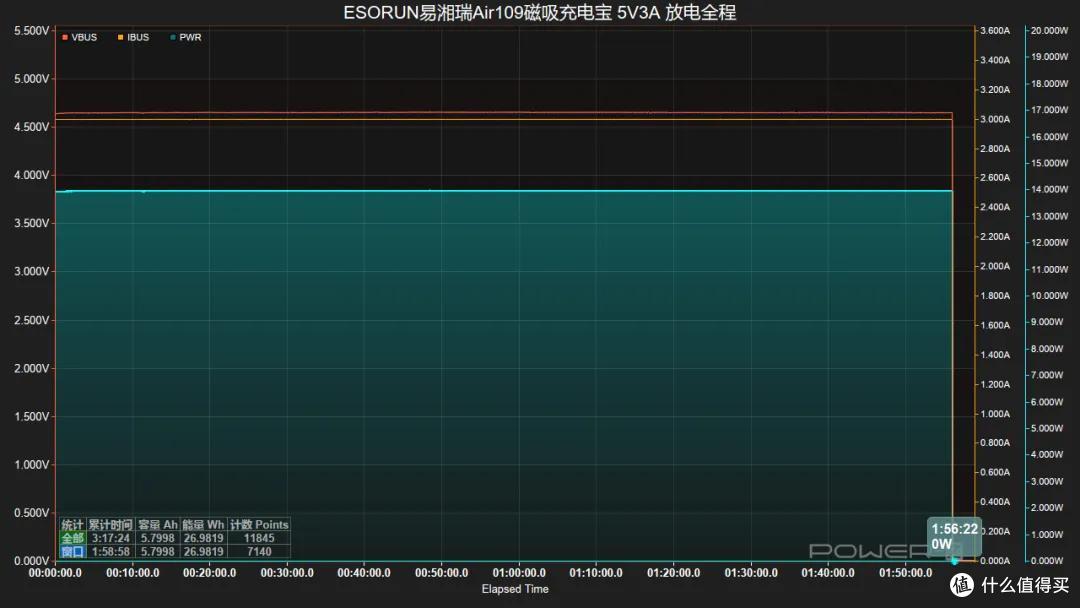This screenshot has width=1080, height=608.
Task: Click the 1:56:22 0W cursor tooltip
Action: tap(954, 536)
